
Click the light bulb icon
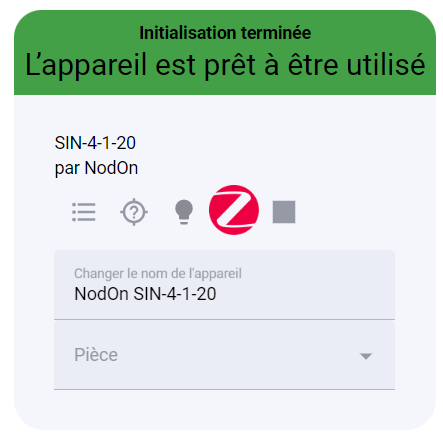pyautogui.click(x=184, y=212)
